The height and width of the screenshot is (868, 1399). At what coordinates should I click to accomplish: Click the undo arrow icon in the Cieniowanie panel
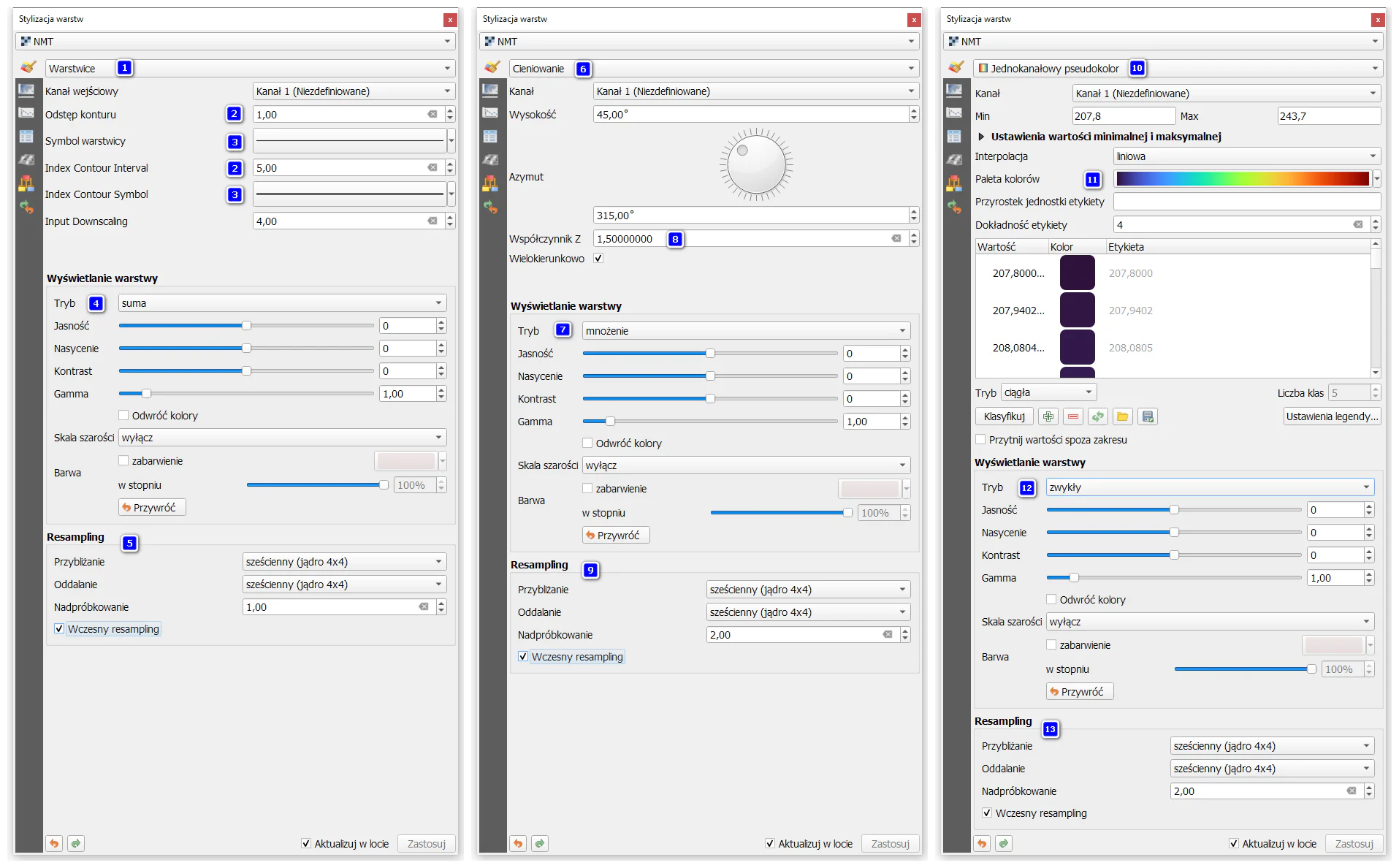click(x=518, y=843)
